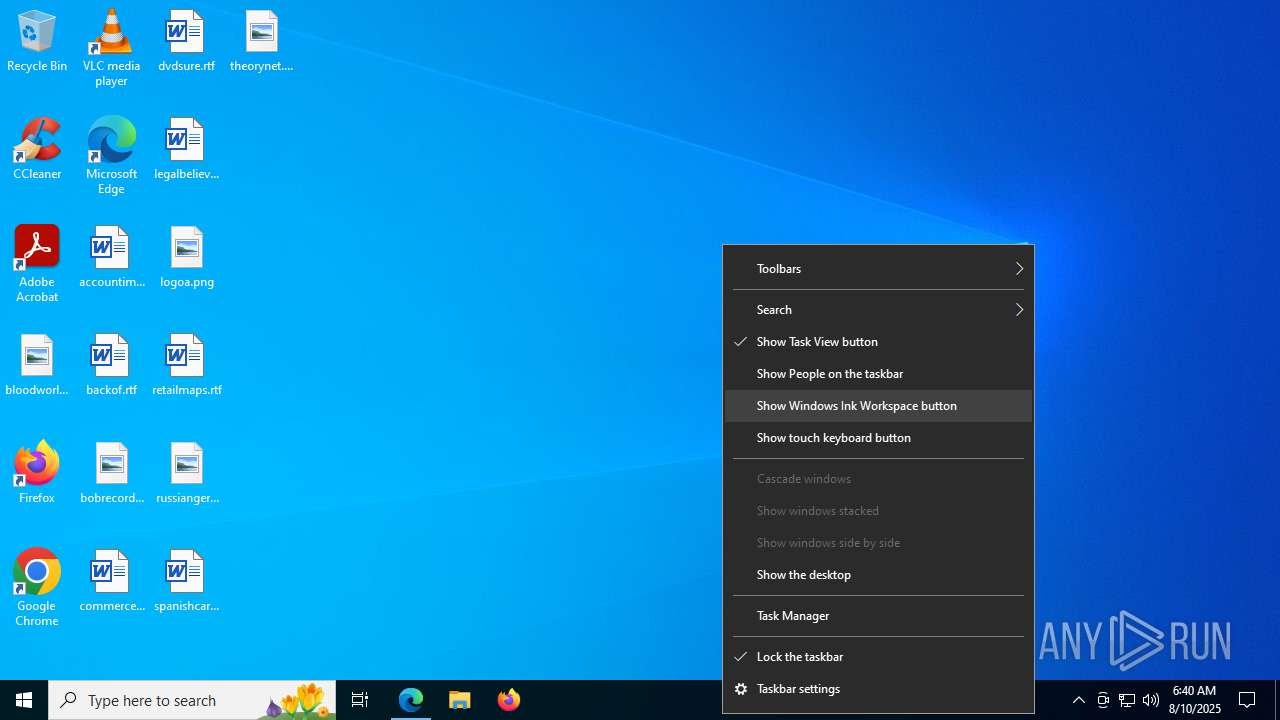Select the bobrecord file icon
Screen dimensions: 1280x720
(x=111, y=473)
